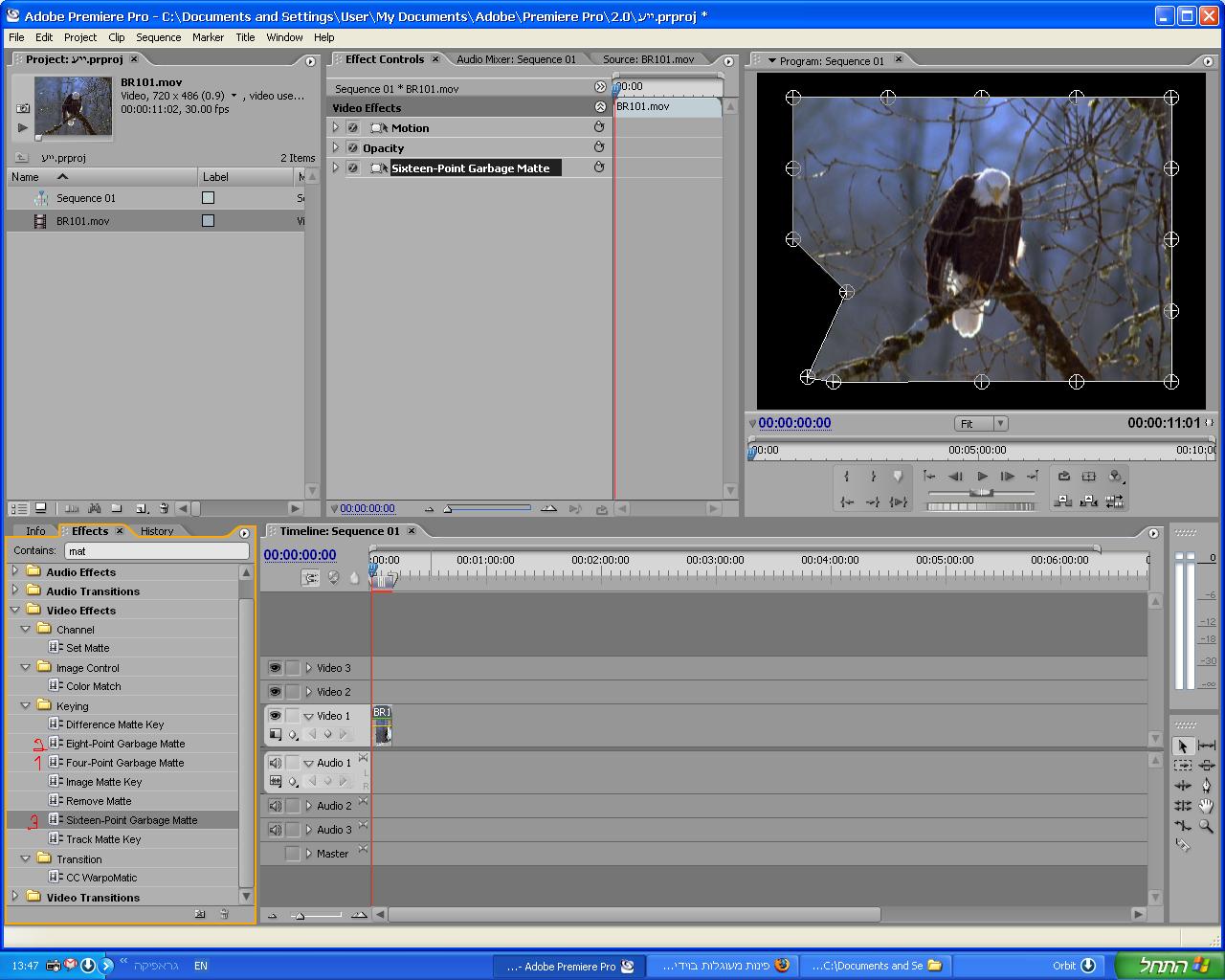Toggle the Snap icon in Timeline
This screenshot has width=1225, height=980.
pos(310,578)
